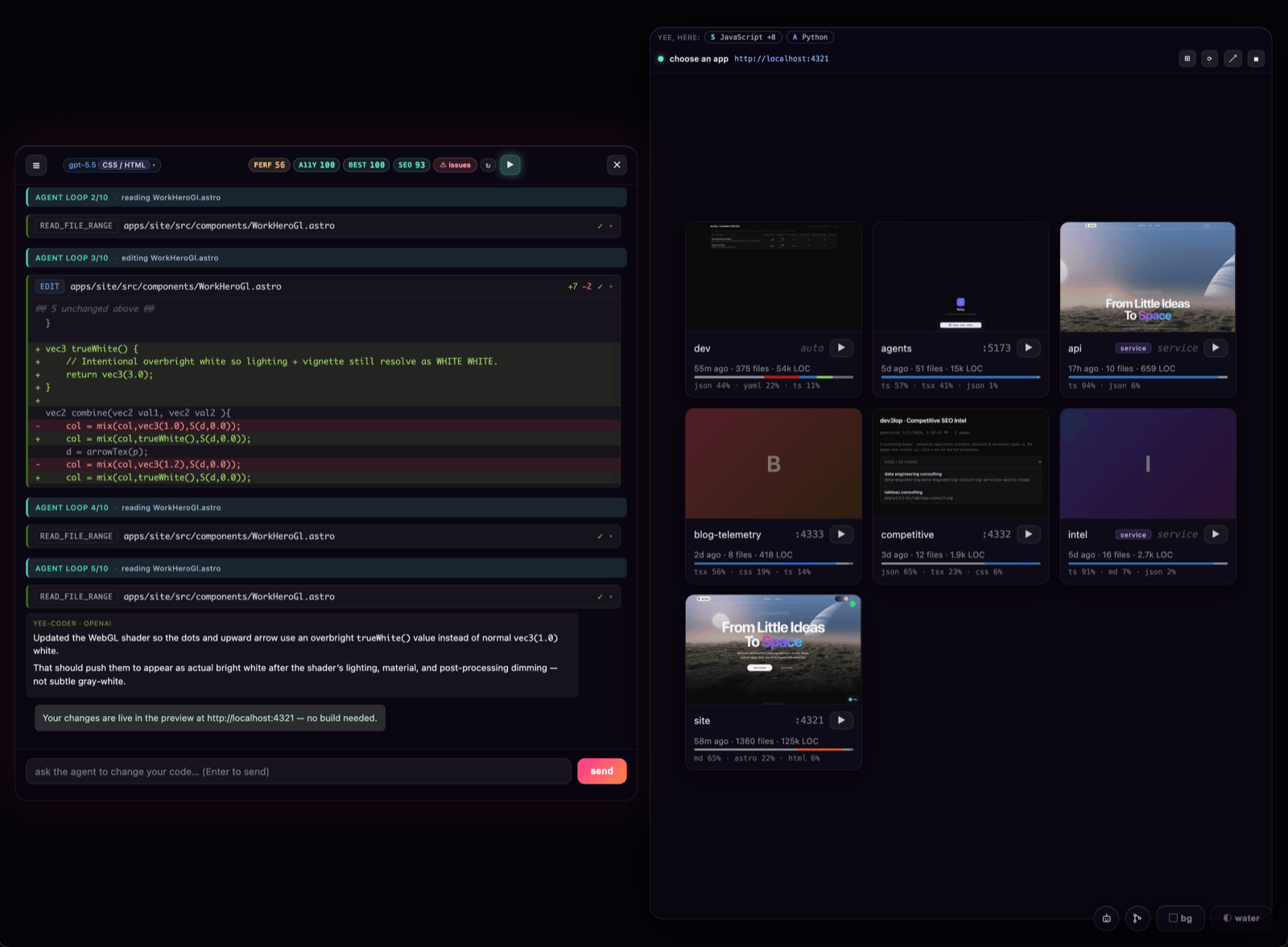
Task: Select the AGENT LOOP 3/10 header
Action: pos(326,258)
